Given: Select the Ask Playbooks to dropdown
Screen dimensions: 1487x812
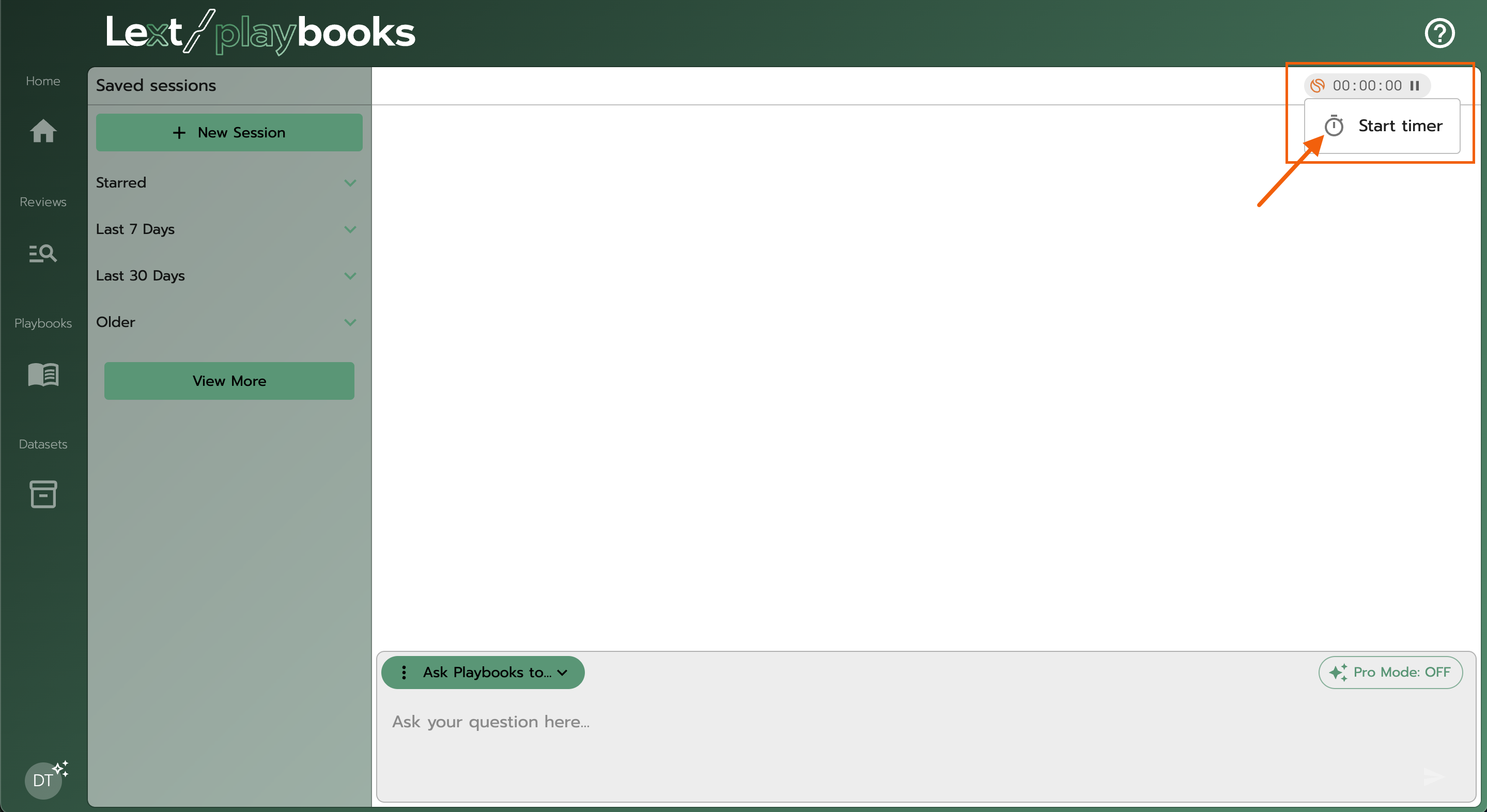Looking at the screenshot, I should pyautogui.click(x=482, y=672).
